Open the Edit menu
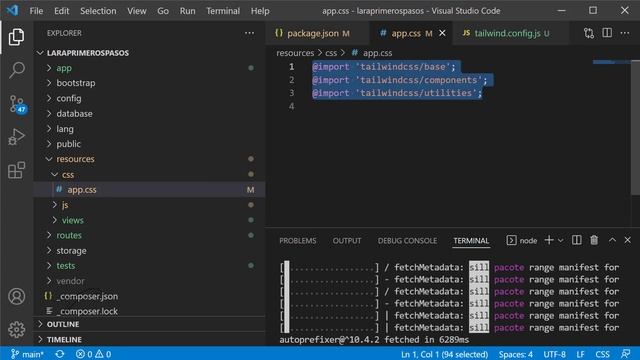640x360 pixels. coord(62,11)
